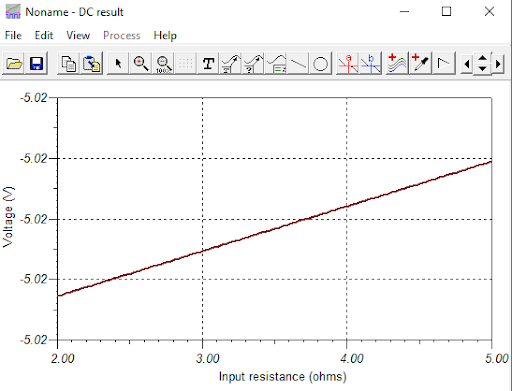This screenshot has height=391, width=512.
Task: Click the Zoom 100% magnifier icon
Action: pos(163,63)
